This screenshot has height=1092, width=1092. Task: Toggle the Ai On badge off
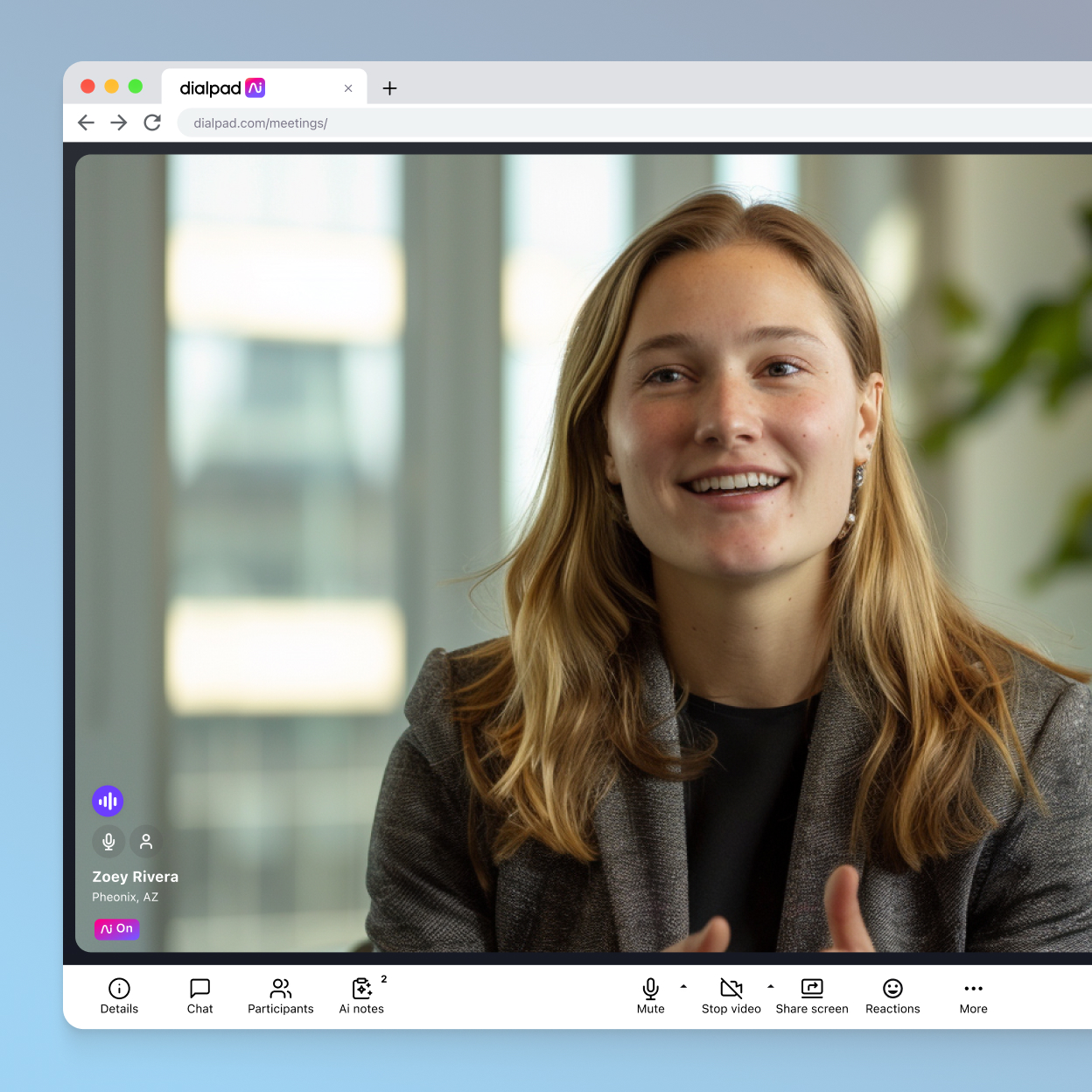116,929
